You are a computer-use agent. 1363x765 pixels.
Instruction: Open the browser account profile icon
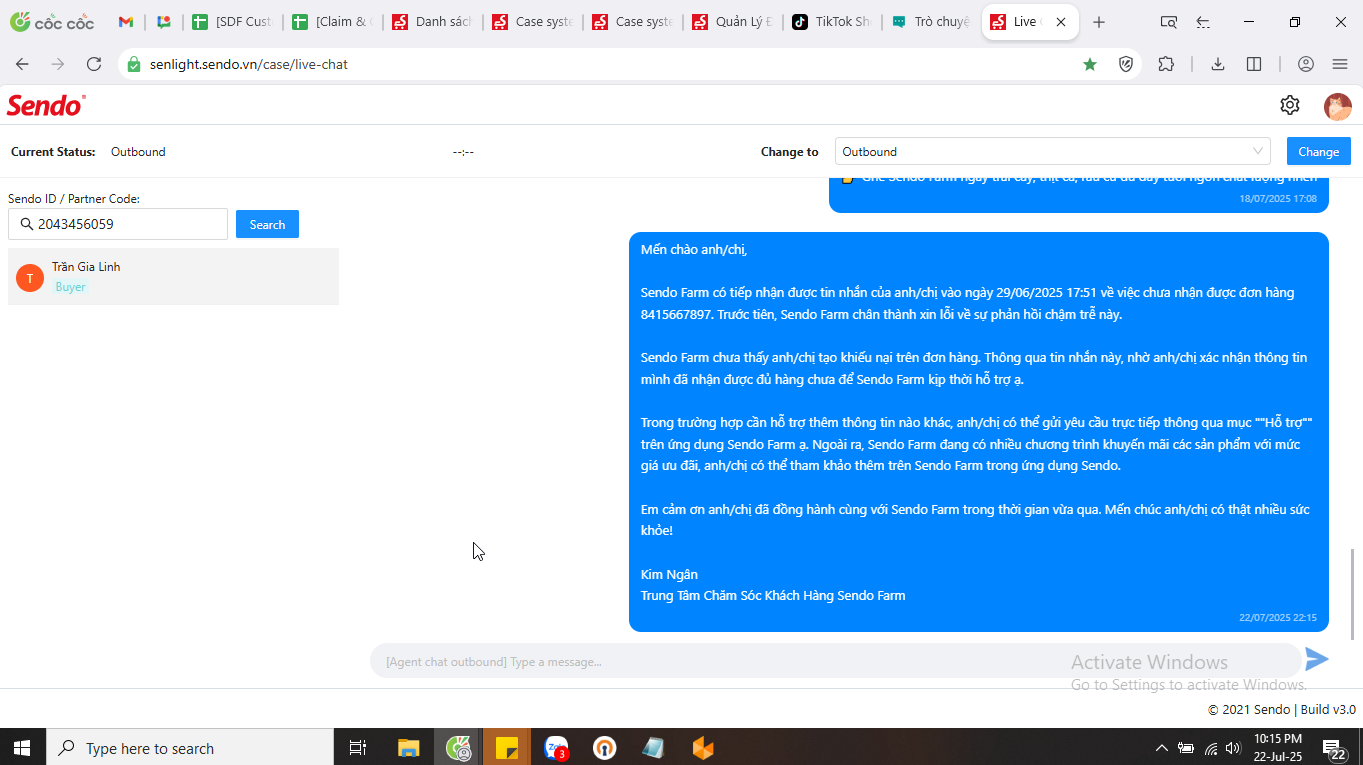coord(1306,64)
